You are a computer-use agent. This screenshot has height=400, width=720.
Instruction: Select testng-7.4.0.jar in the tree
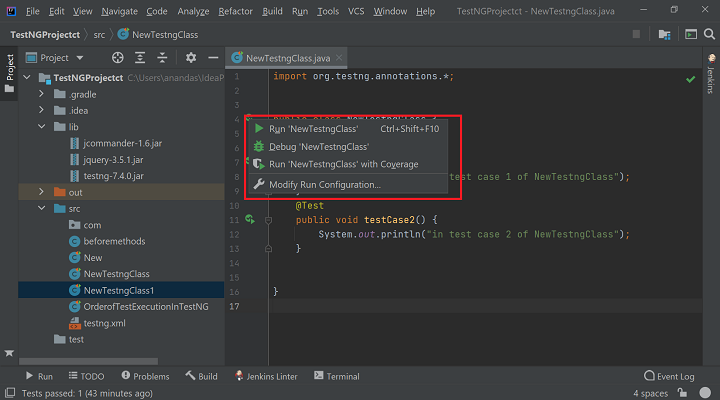click(x=113, y=175)
